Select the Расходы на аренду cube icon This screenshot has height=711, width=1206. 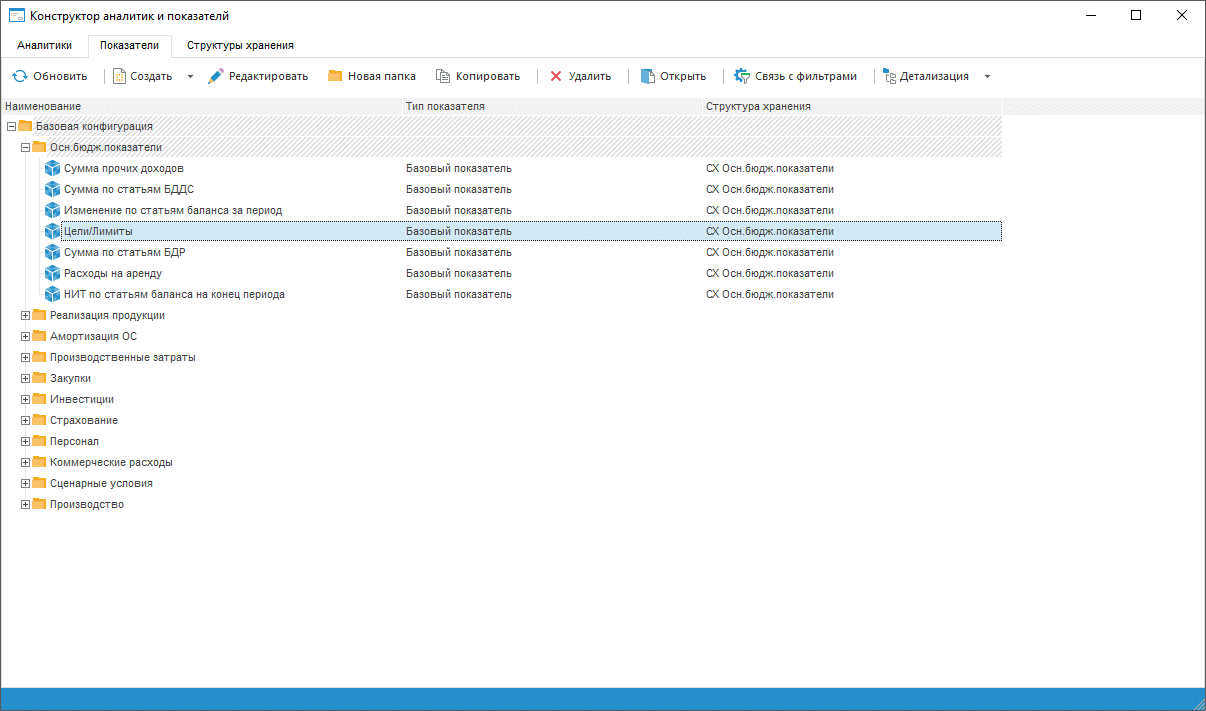pos(53,273)
